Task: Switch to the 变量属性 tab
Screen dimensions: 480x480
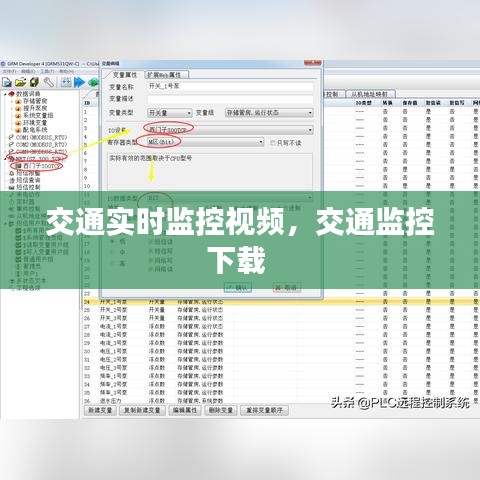Action: pos(124,75)
